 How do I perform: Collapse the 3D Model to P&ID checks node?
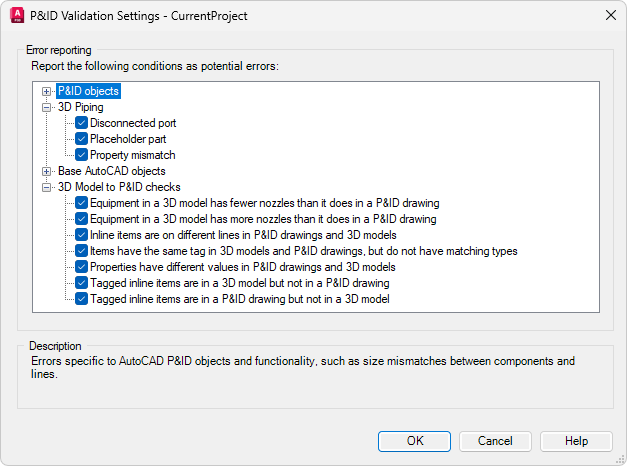click(46, 187)
